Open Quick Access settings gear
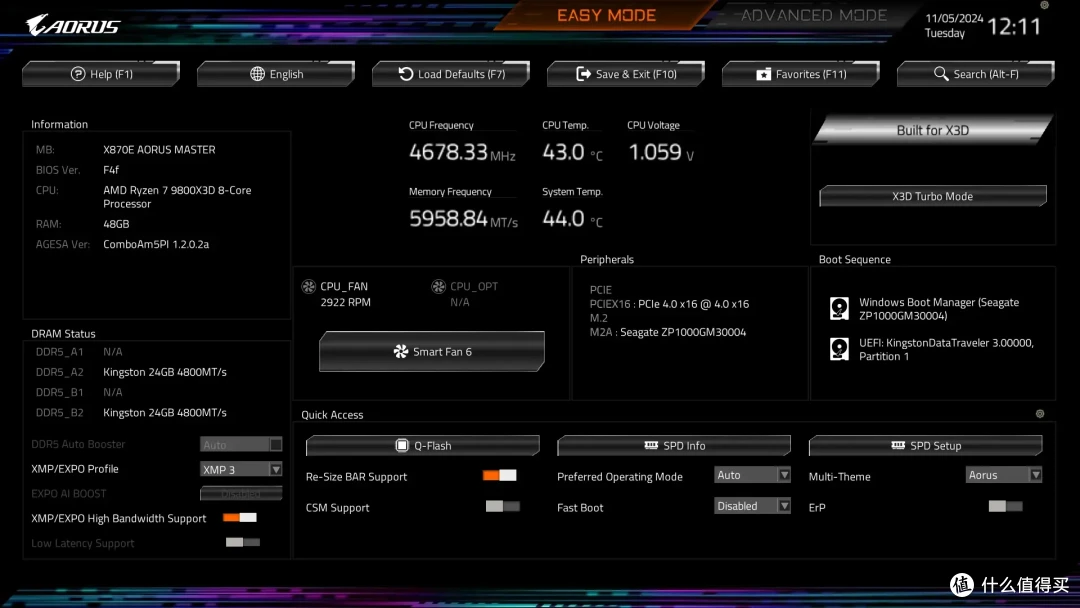The image size is (1080, 608). [1040, 414]
